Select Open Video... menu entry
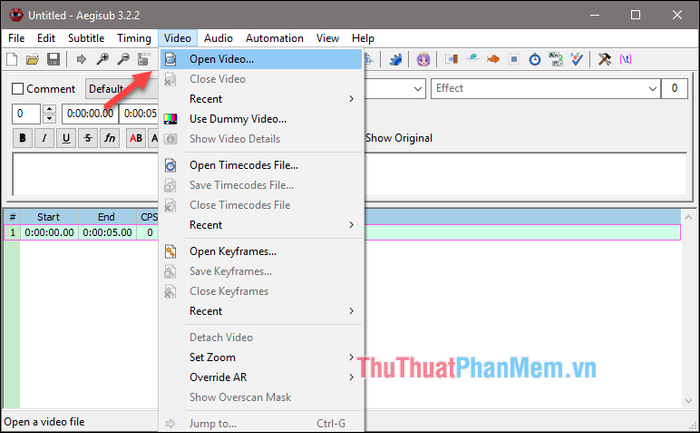The height and width of the screenshot is (433, 700). pos(261,59)
